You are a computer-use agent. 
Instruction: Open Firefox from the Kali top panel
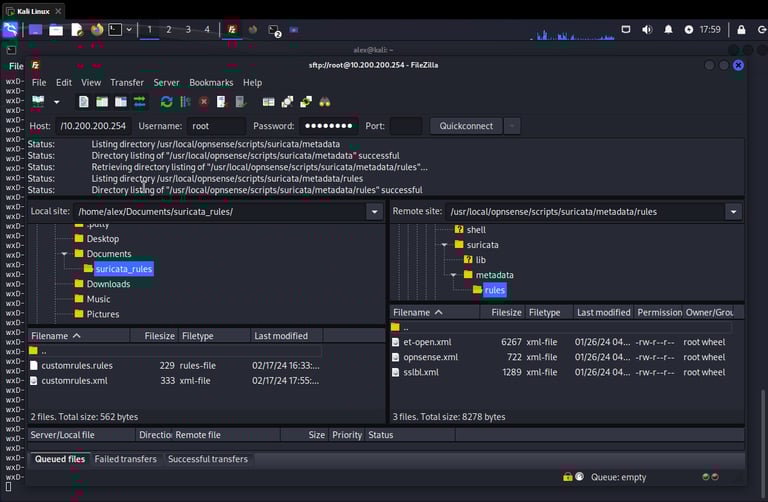[x=97, y=29]
